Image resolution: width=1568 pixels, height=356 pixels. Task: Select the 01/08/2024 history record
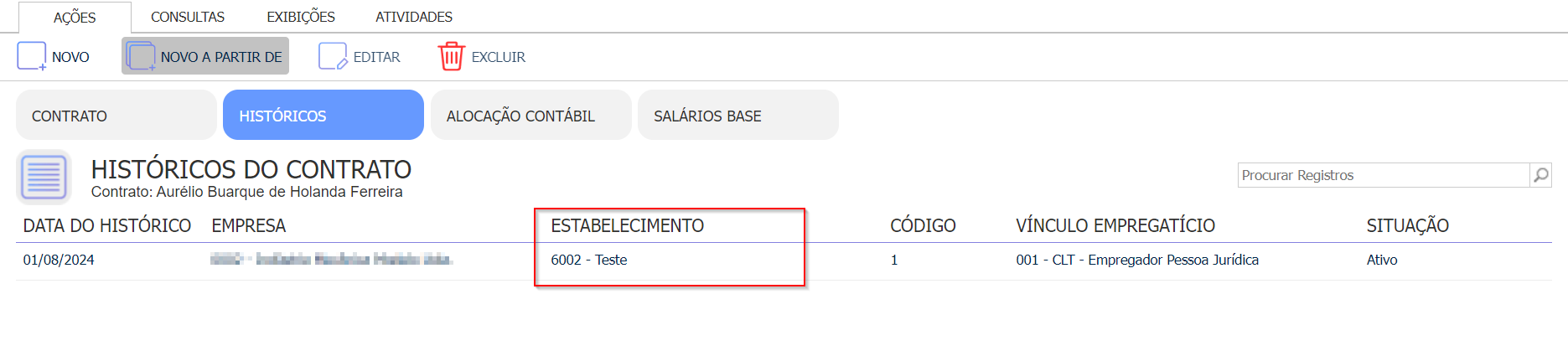[x=784, y=261]
